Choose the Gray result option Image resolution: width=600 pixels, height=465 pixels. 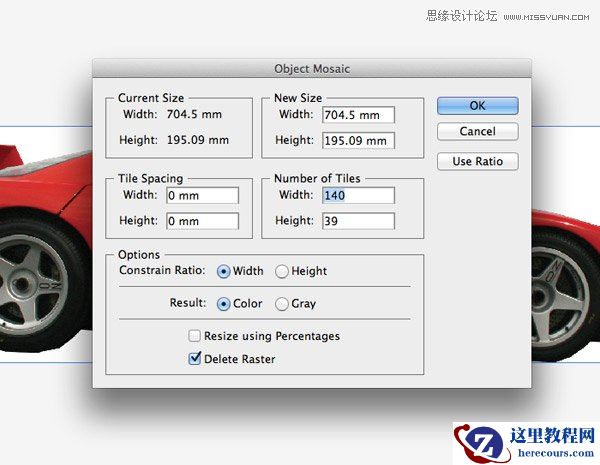point(282,304)
